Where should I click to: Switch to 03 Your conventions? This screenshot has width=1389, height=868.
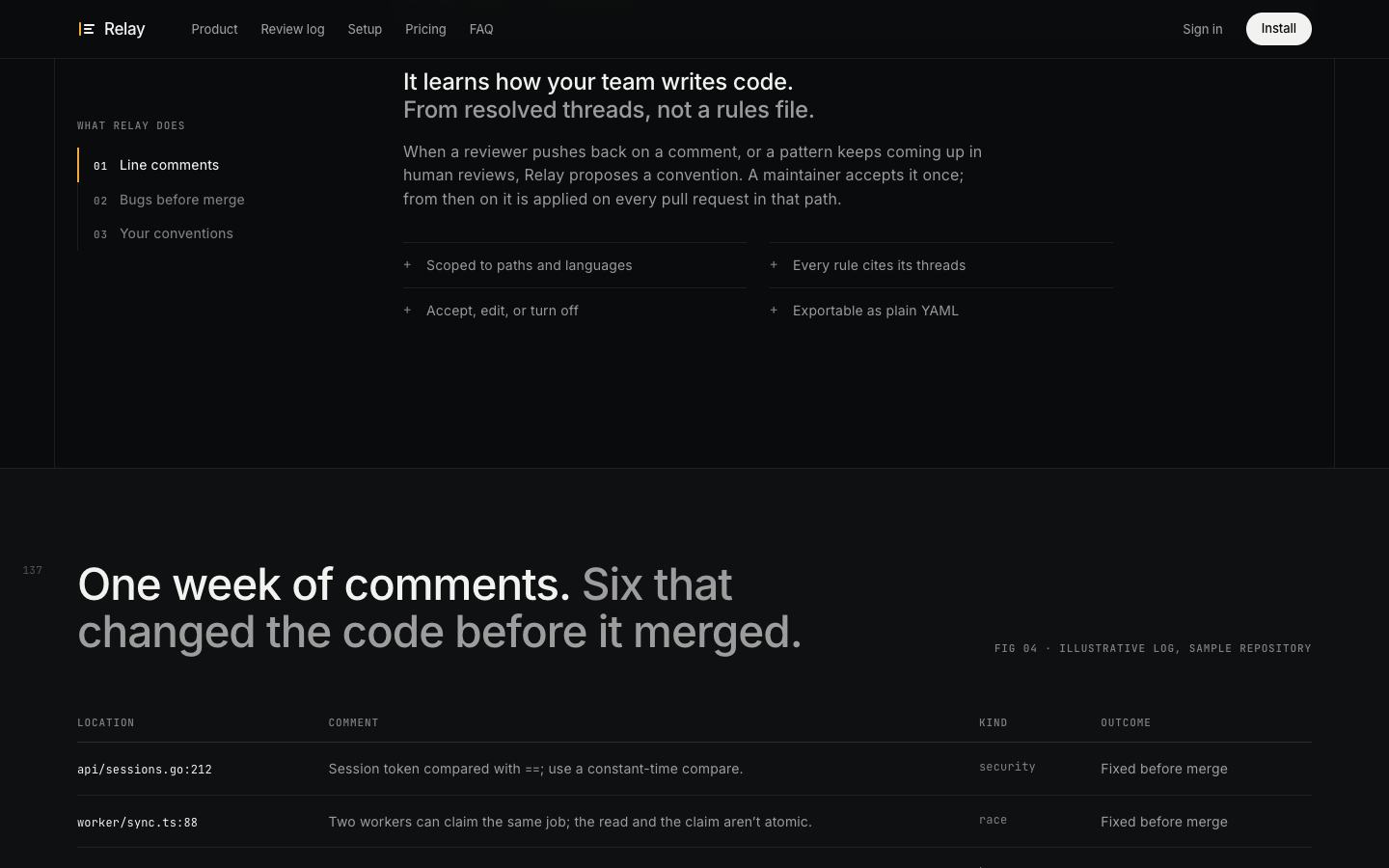[x=163, y=233]
